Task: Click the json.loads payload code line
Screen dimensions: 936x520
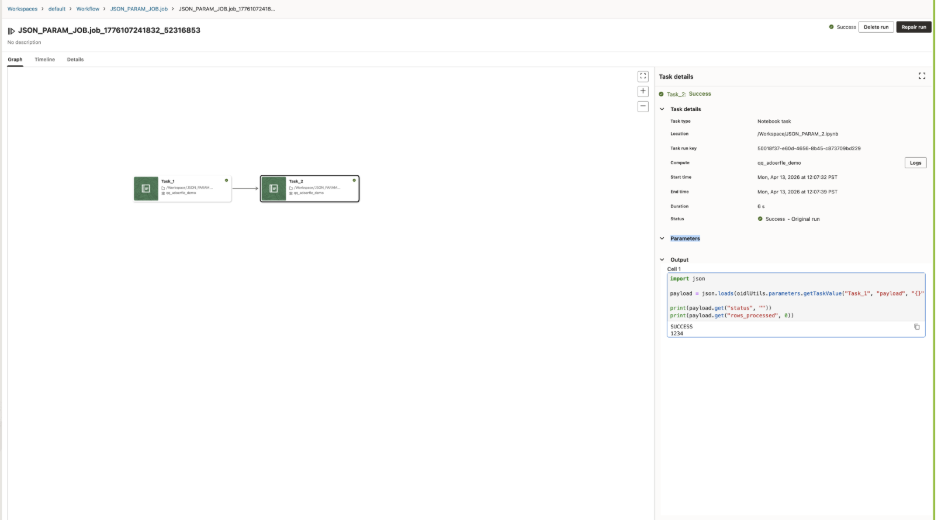Action: (x=797, y=294)
